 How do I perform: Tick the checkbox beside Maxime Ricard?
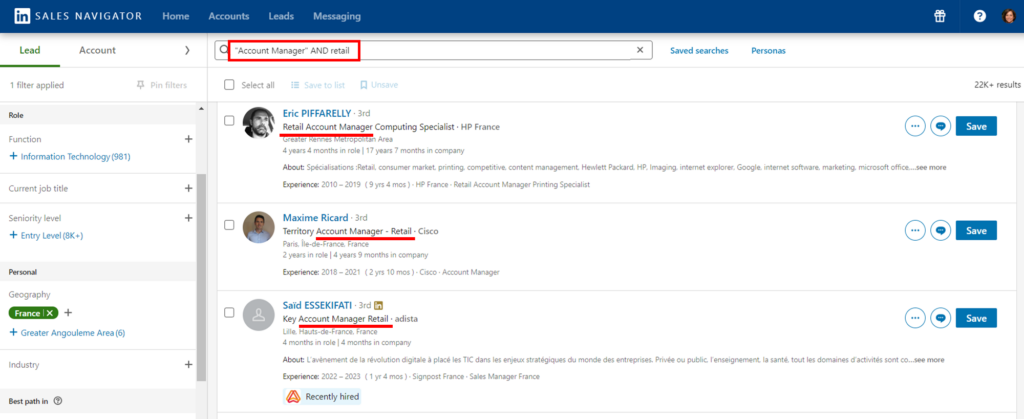(230, 225)
